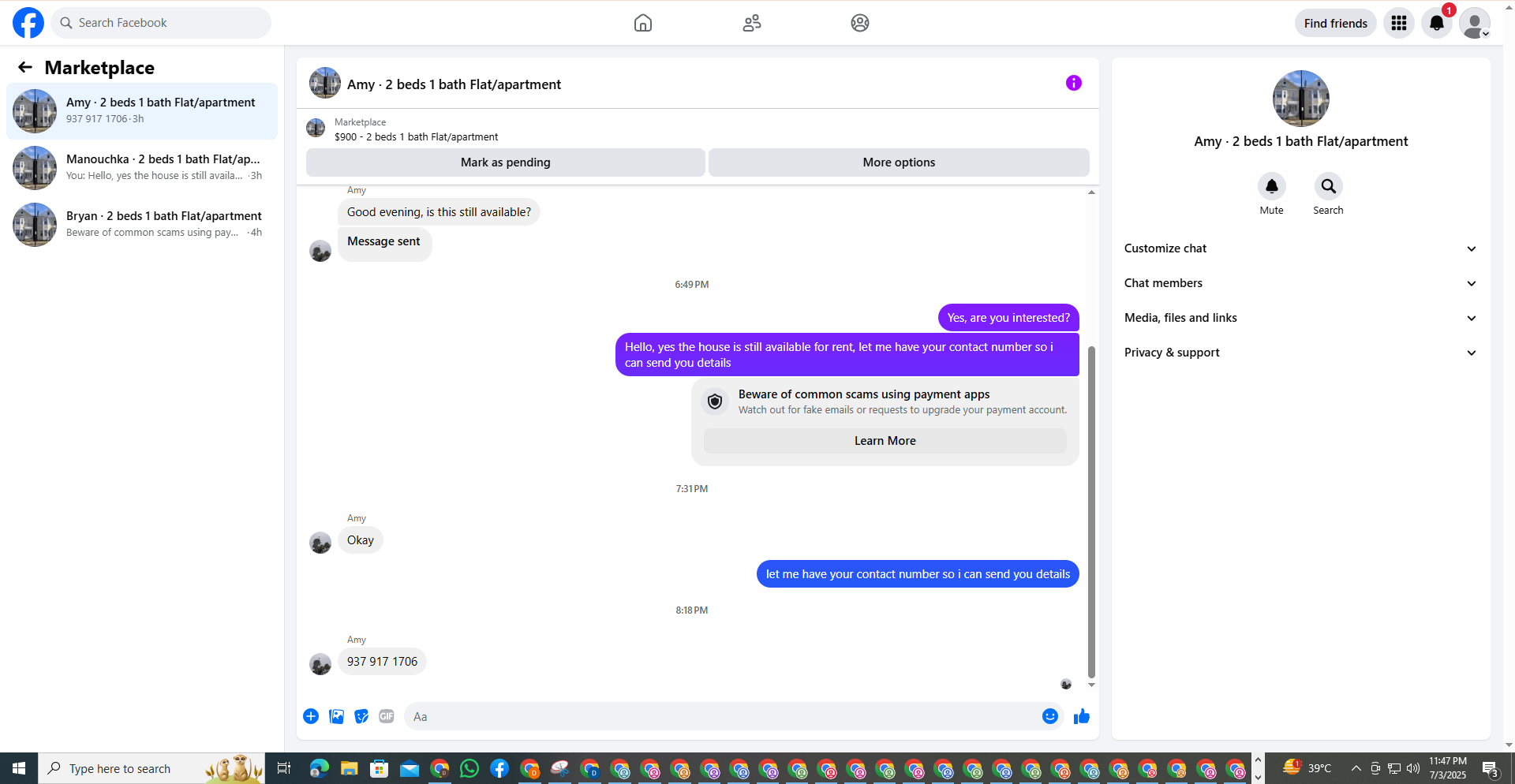Expand the Chat members section
The width and height of the screenshot is (1515, 784).
(x=1300, y=283)
